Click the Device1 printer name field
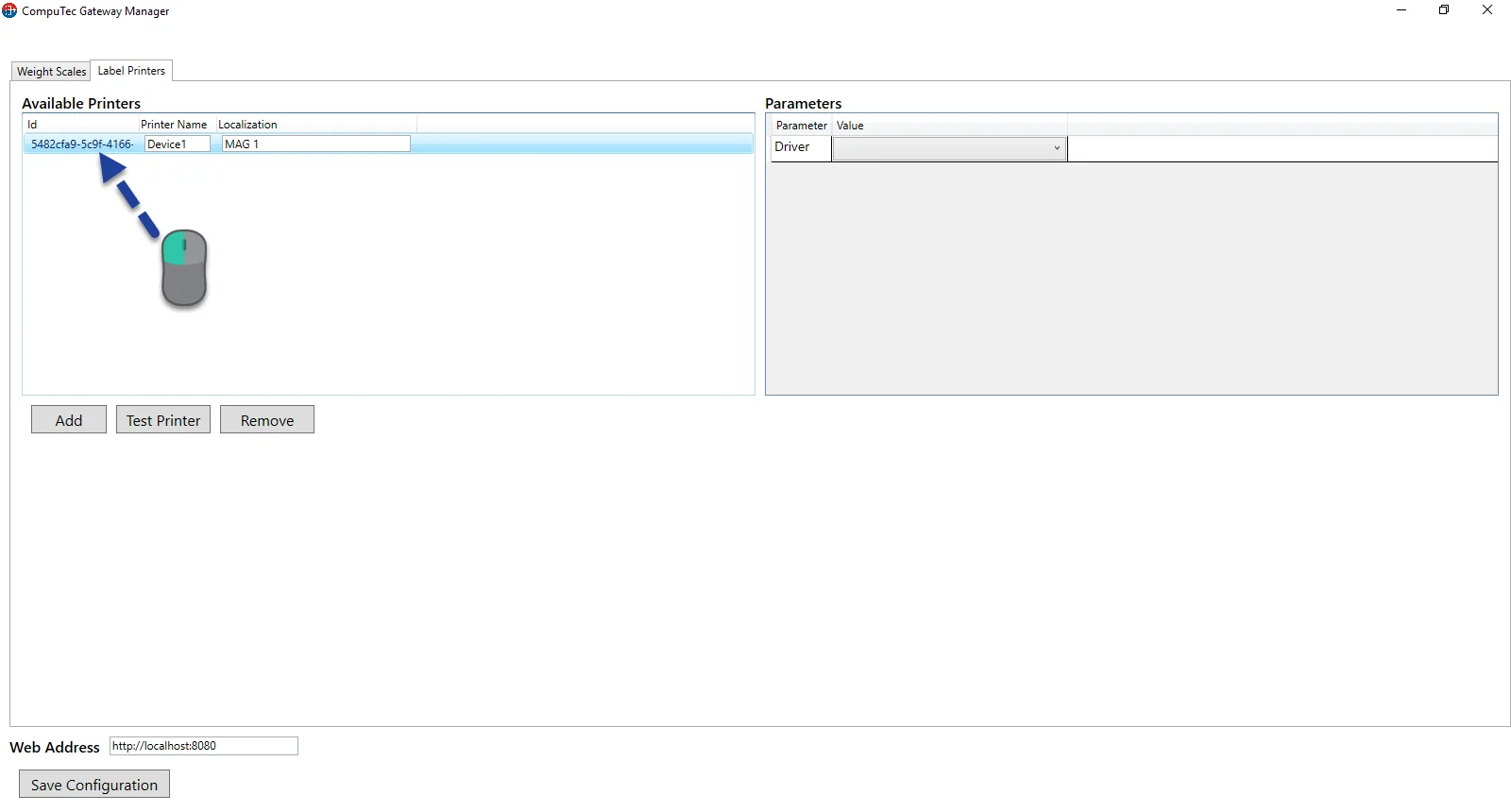The width and height of the screenshot is (1511, 812). pyautogui.click(x=177, y=144)
